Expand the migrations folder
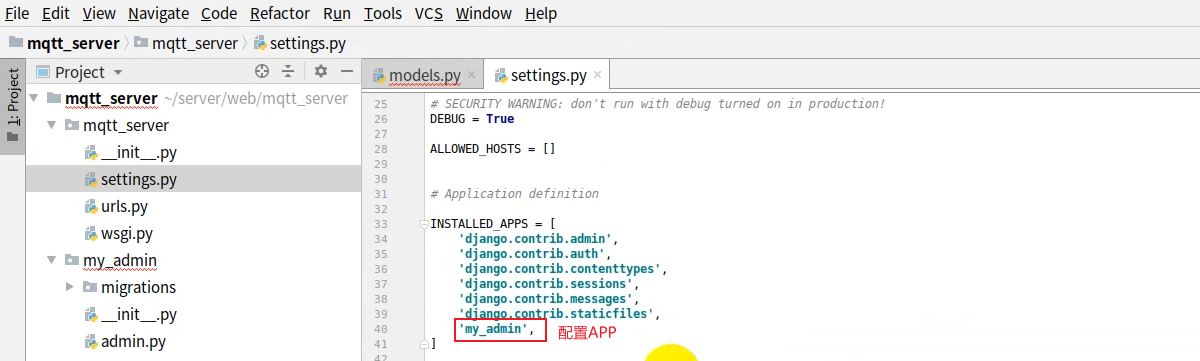 point(69,288)
